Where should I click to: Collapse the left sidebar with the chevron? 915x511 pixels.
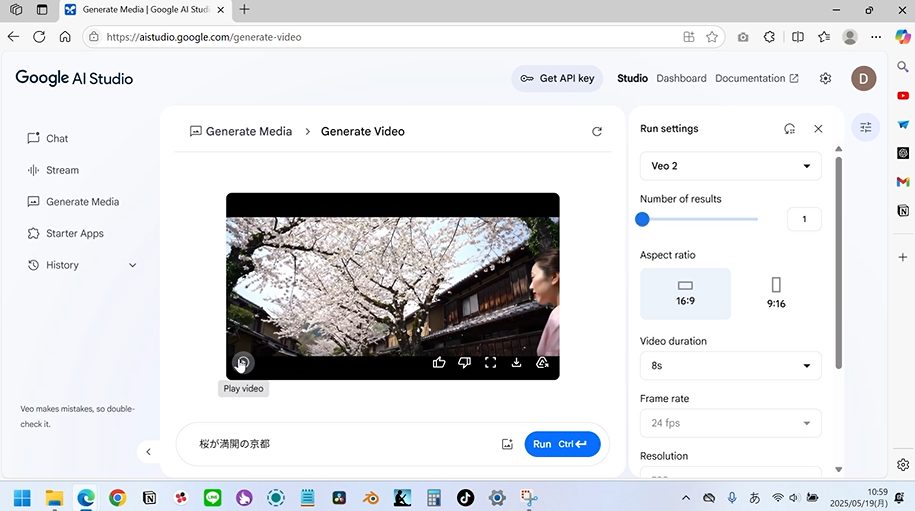[148, 452]
